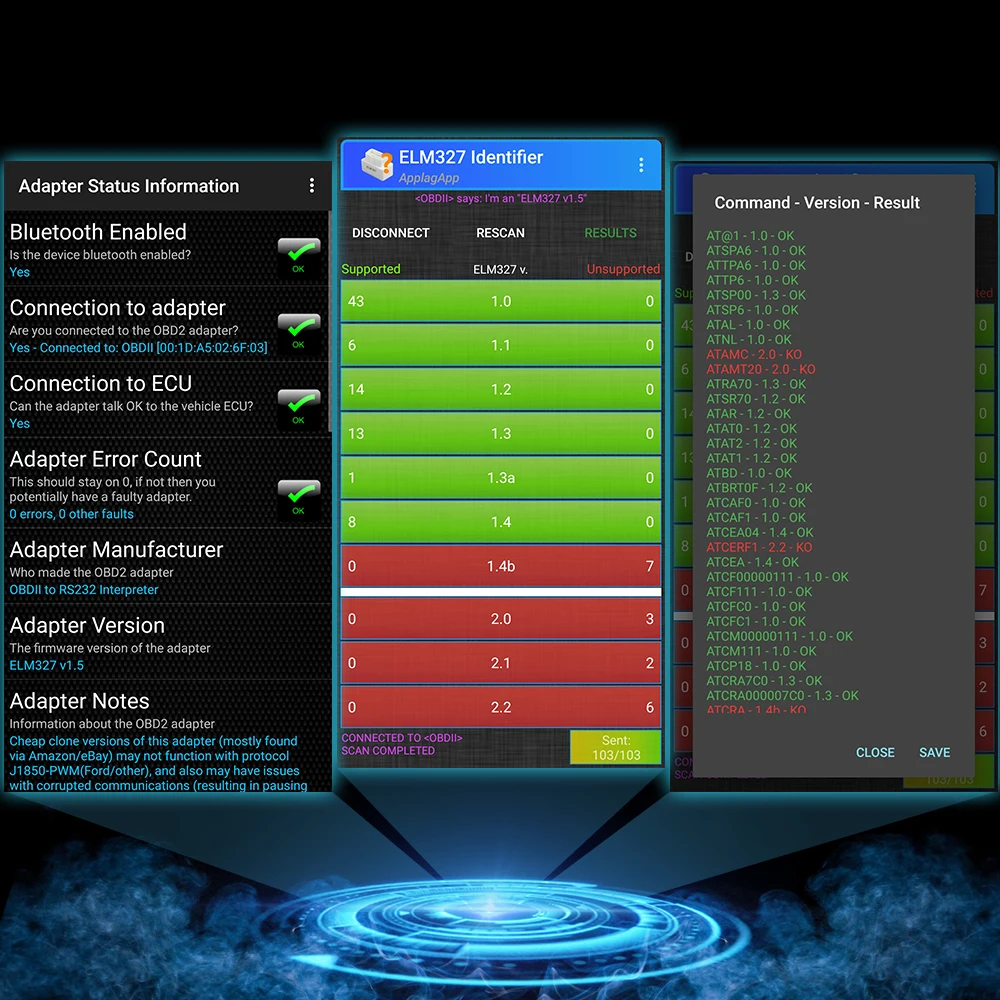The width and height of the screenshot is (1000, 1000).
Task: Click the ATCM00000111 - 1.0 - OK entry
Action: (779, 636)
